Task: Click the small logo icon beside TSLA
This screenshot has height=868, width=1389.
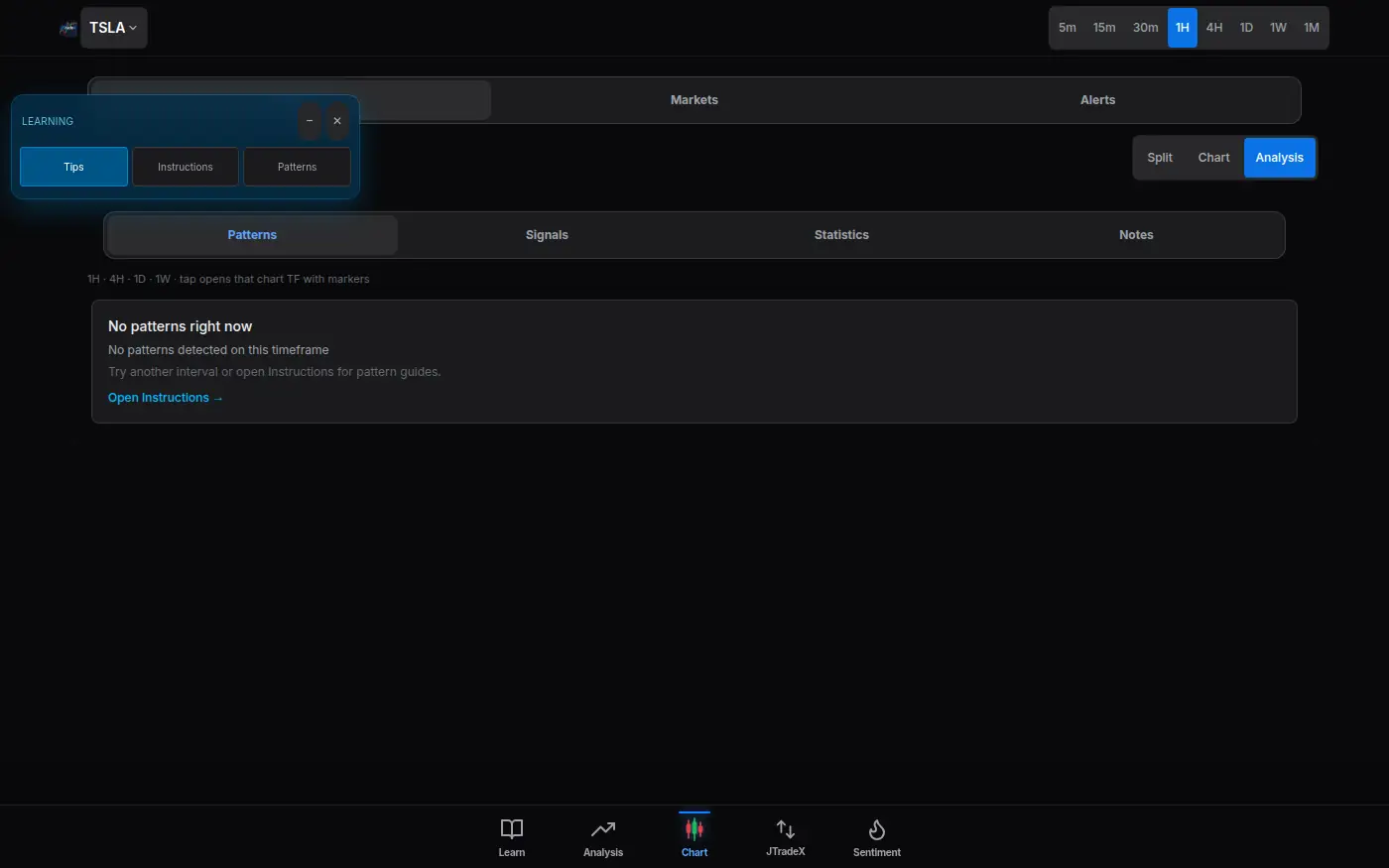Action: tap(68, 28)
